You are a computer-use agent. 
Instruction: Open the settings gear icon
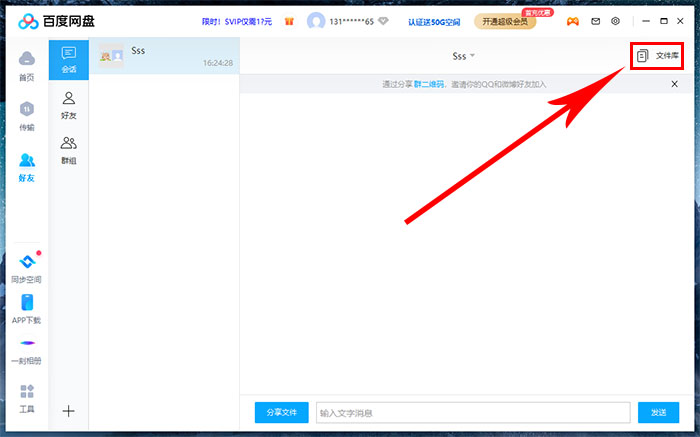616,21
